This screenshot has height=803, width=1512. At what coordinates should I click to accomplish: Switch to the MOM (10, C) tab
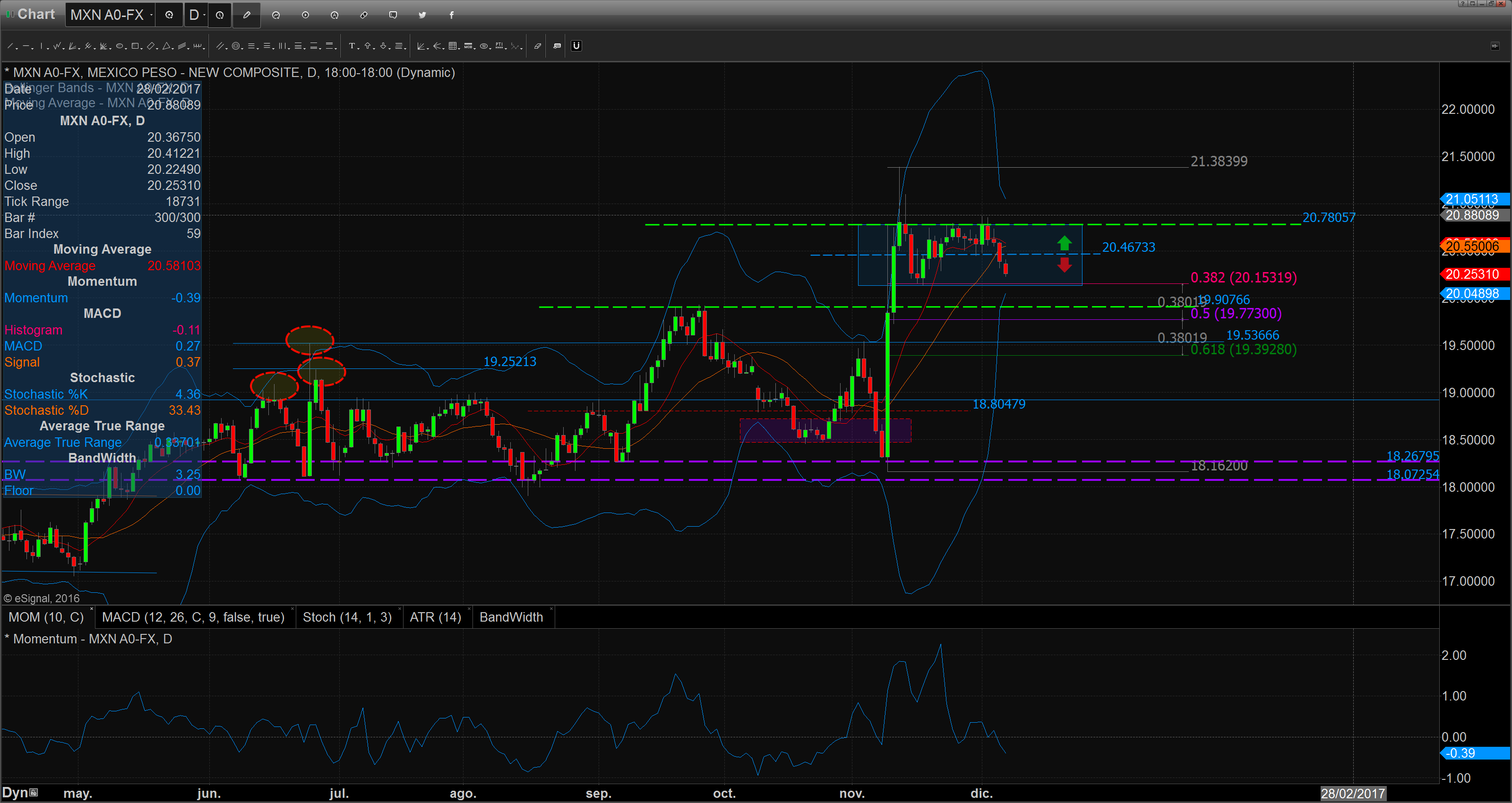[x=46, y=617]
